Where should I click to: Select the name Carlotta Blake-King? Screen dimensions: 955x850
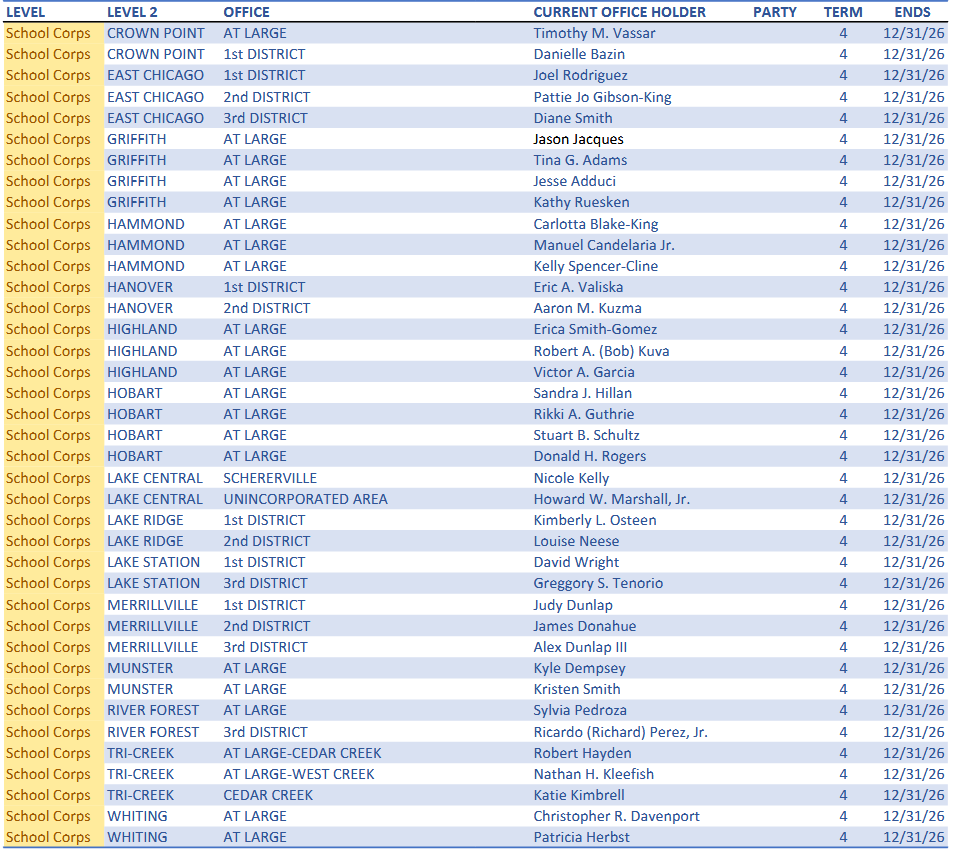click(596, 224)
